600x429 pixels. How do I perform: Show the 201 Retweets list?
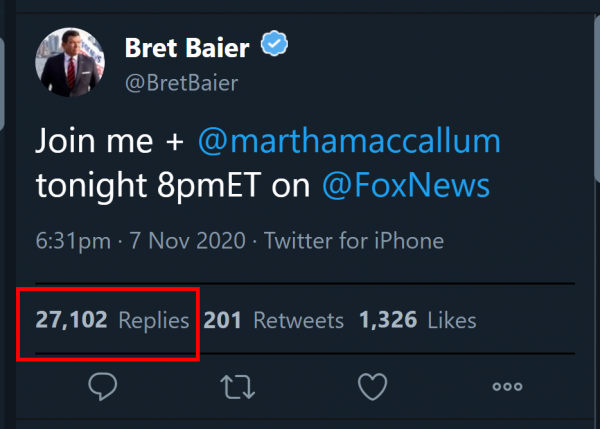(273, 321)
